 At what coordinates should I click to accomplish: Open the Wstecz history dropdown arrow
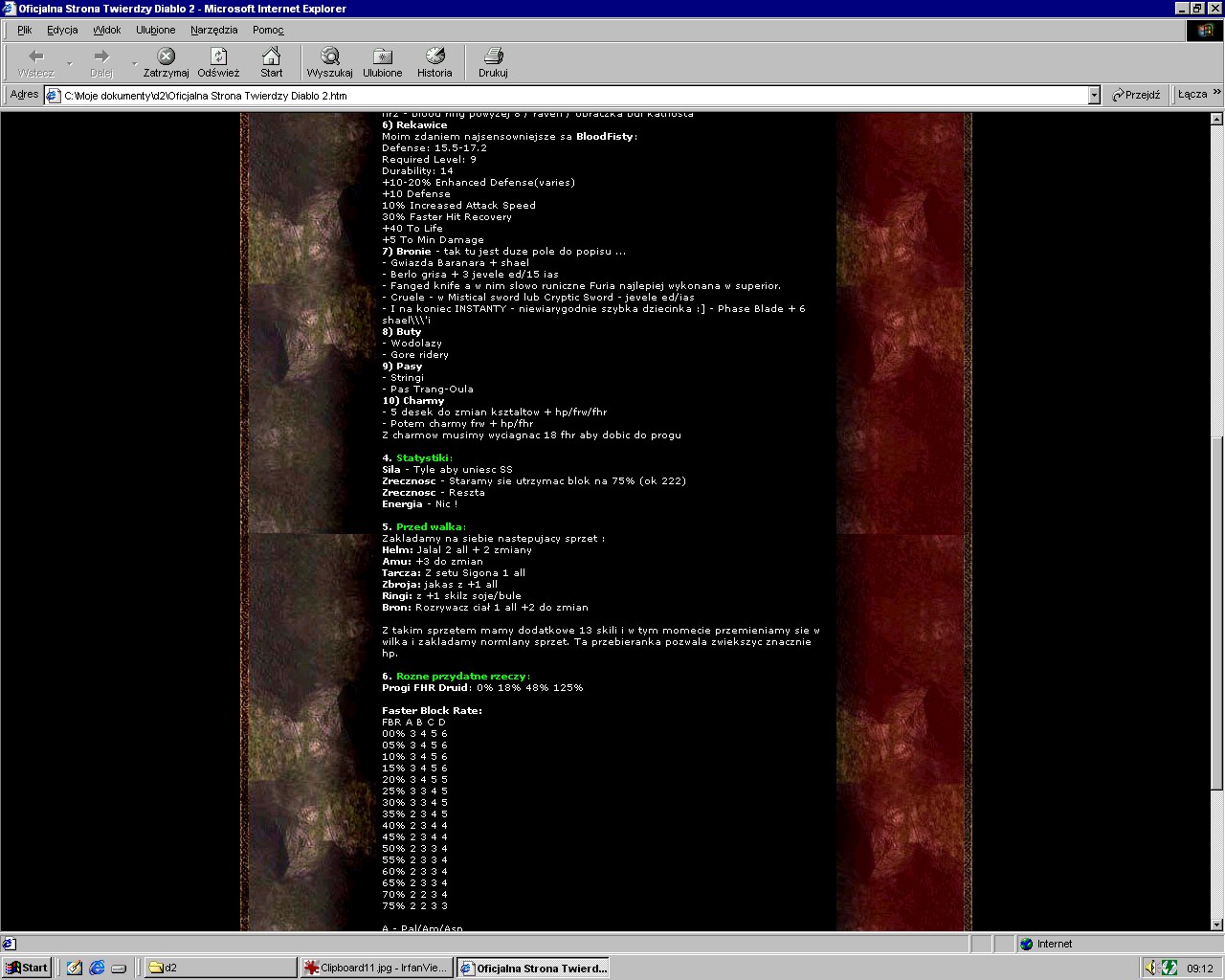pos(70,63)
